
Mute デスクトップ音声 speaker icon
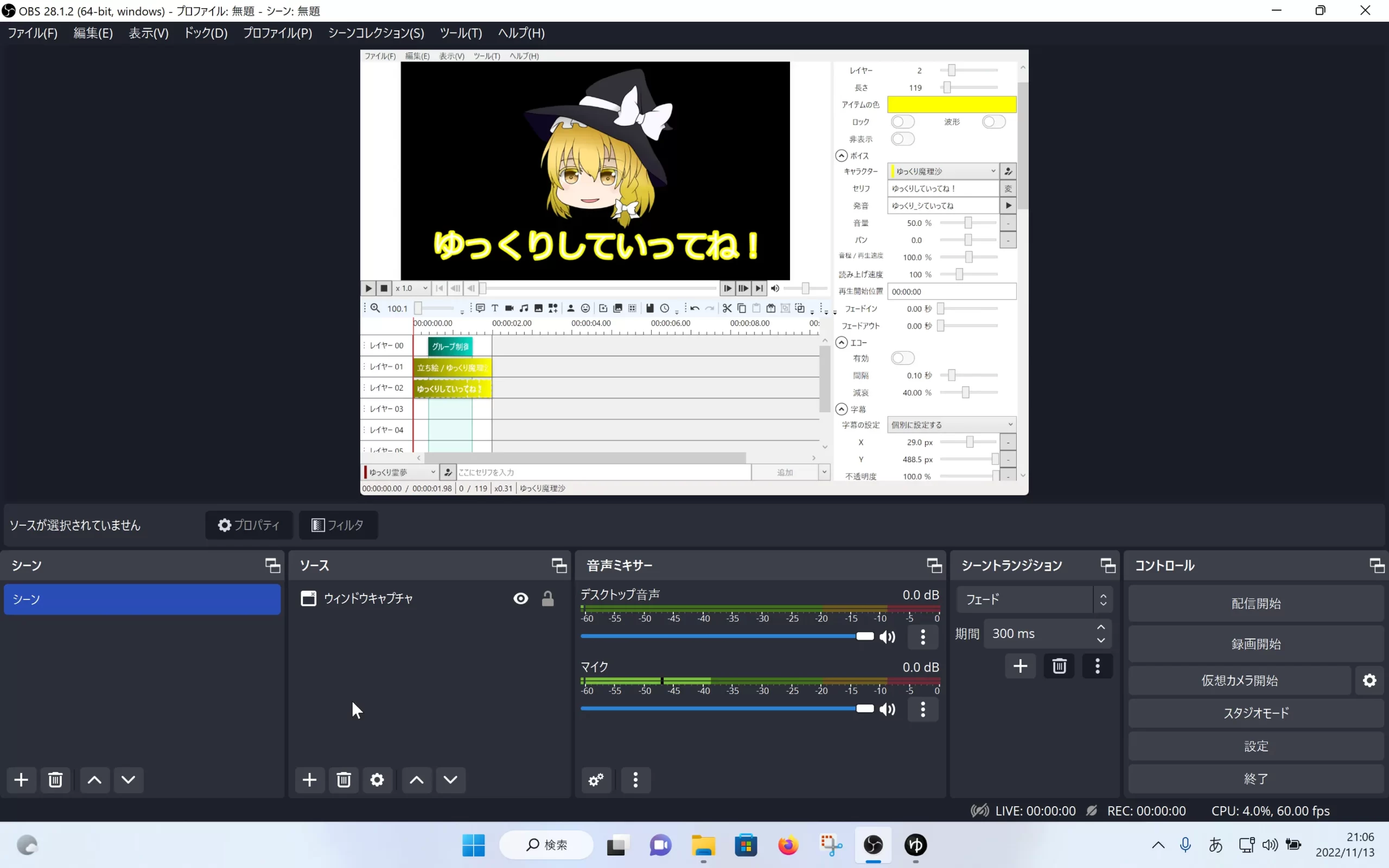887,637
